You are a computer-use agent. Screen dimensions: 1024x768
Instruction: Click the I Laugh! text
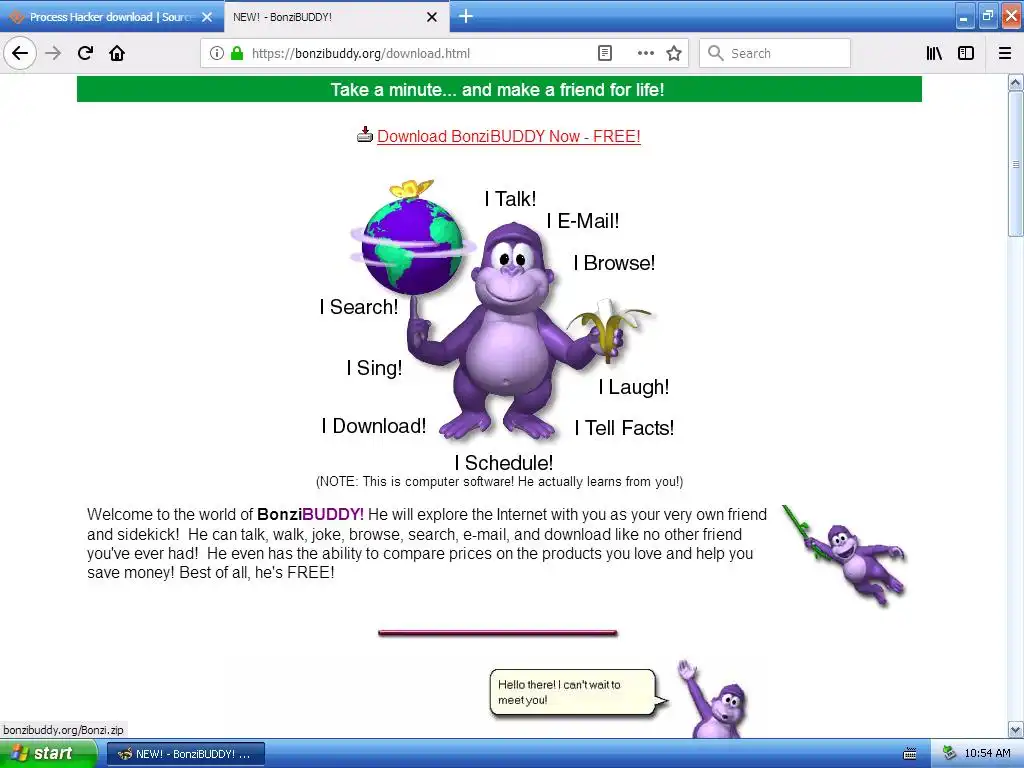coord(633,387)
